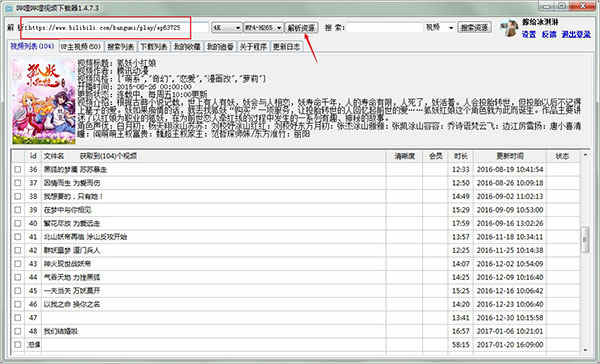Screen dimensions: 600x364
Task: Click the 搜索资源 button
Action: pyautogui.click(x=474, y=28)
